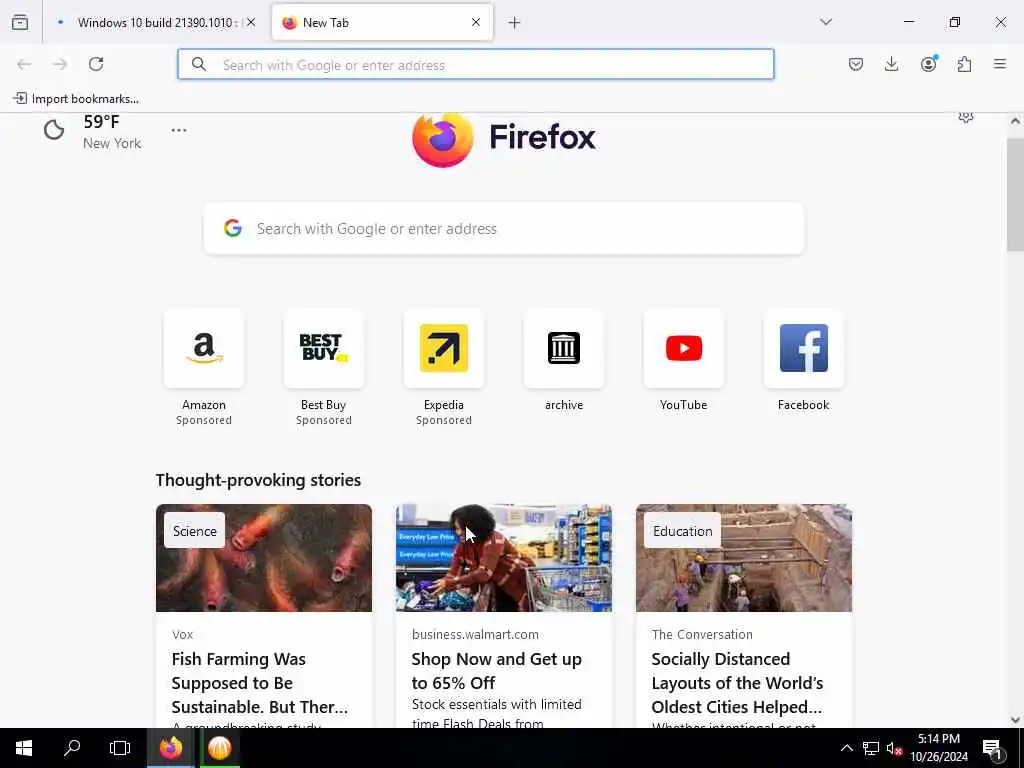Open the notification center icon
This screenshot has height=768, width=1024.
pos(993,748)
